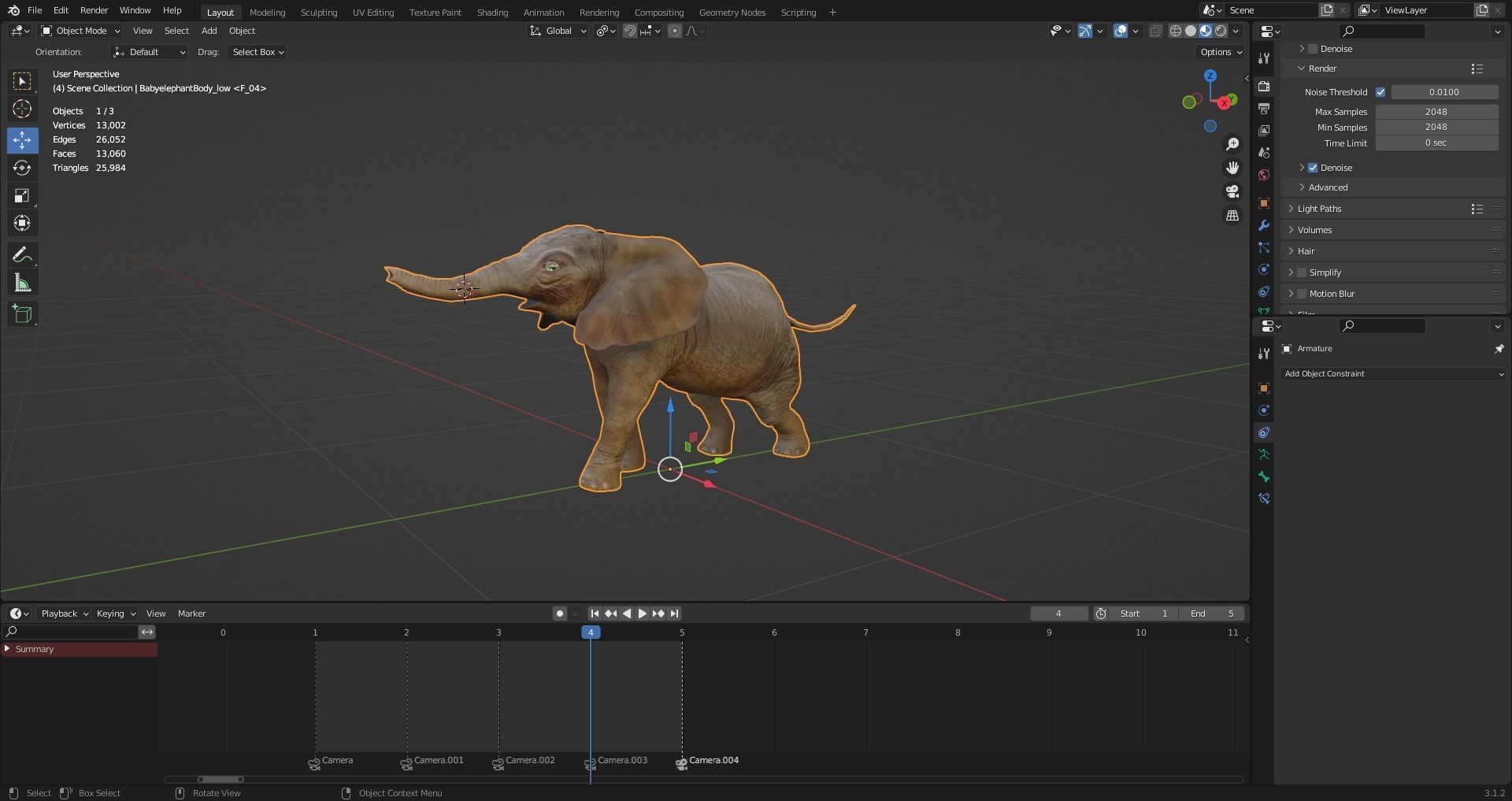Open the Render menu
1512x801 pixels.
pyautogui.click(x=94, y=10)
